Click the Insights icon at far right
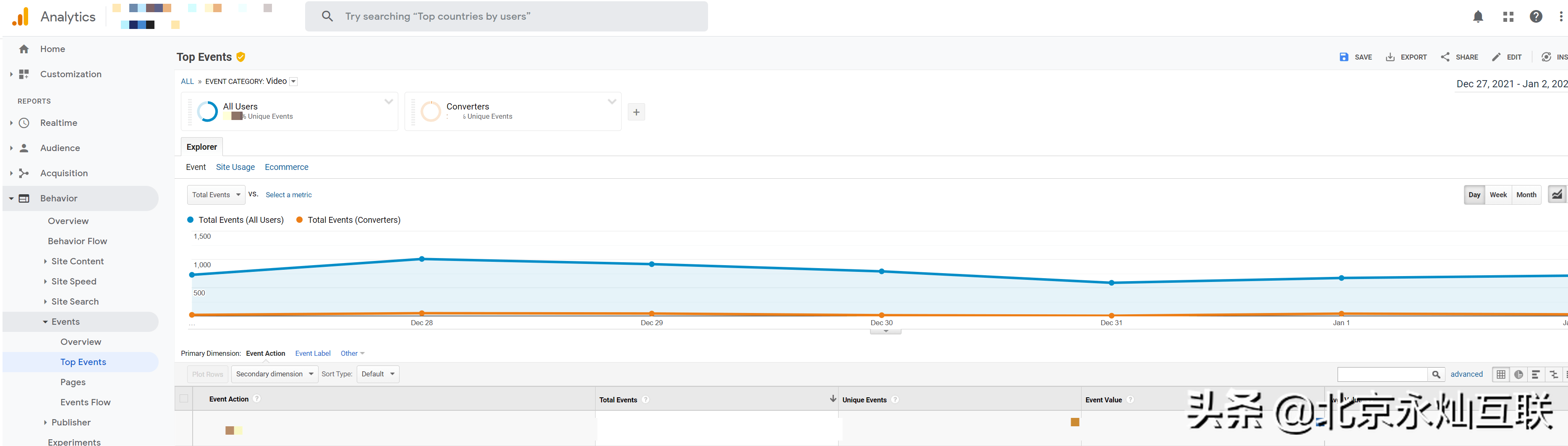 (x=1546, y=57)
